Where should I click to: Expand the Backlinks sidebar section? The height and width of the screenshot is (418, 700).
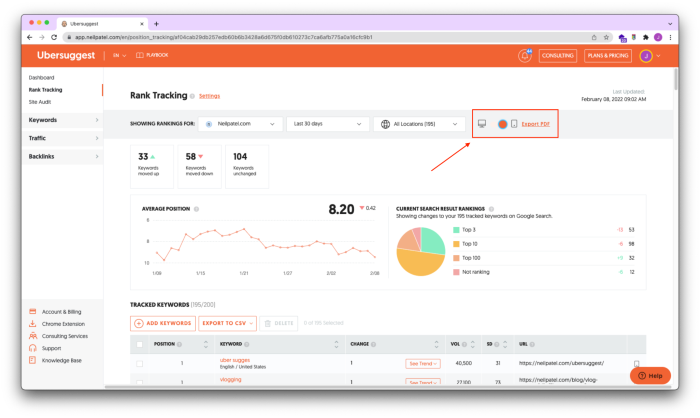63,157
